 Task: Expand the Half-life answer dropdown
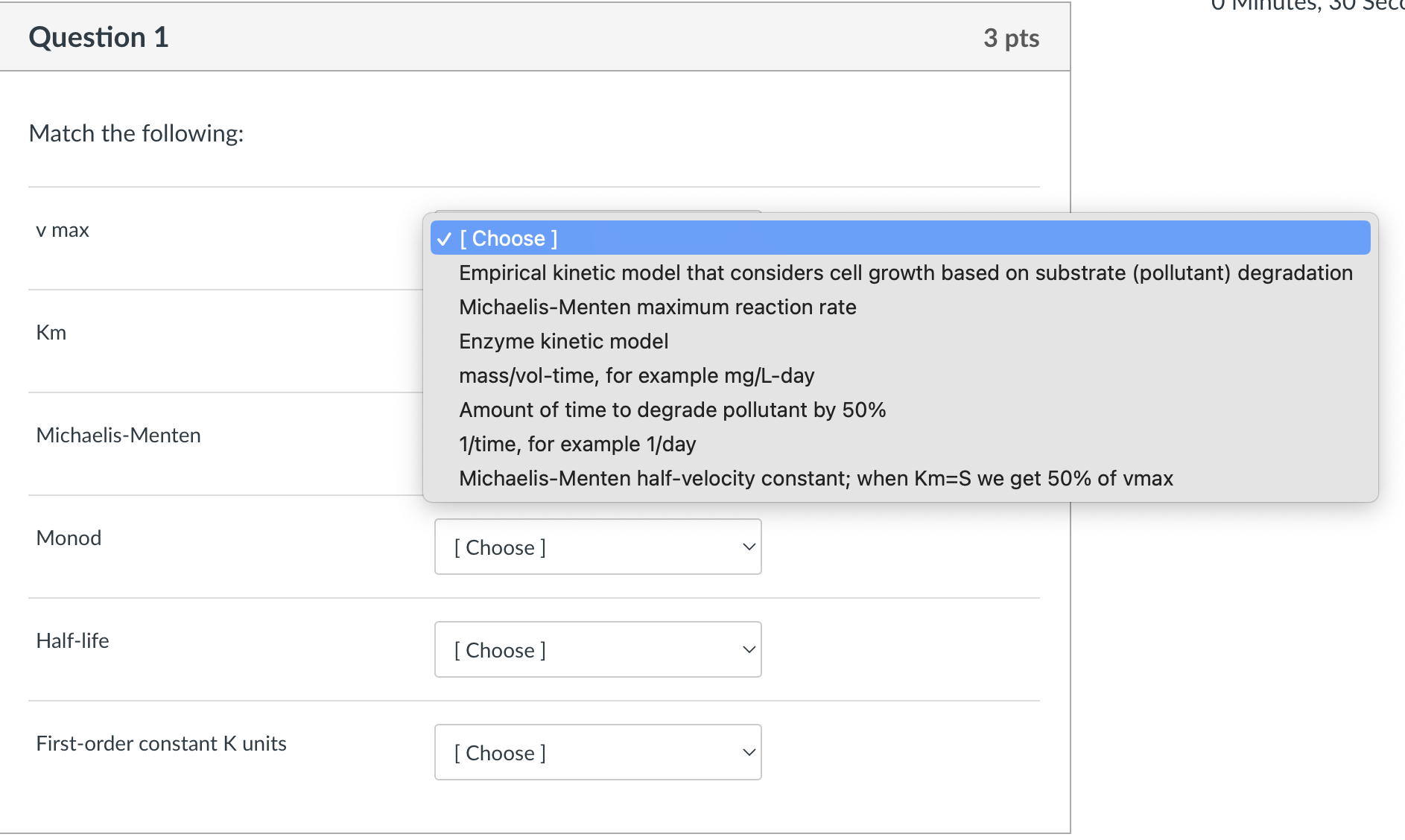597,649
